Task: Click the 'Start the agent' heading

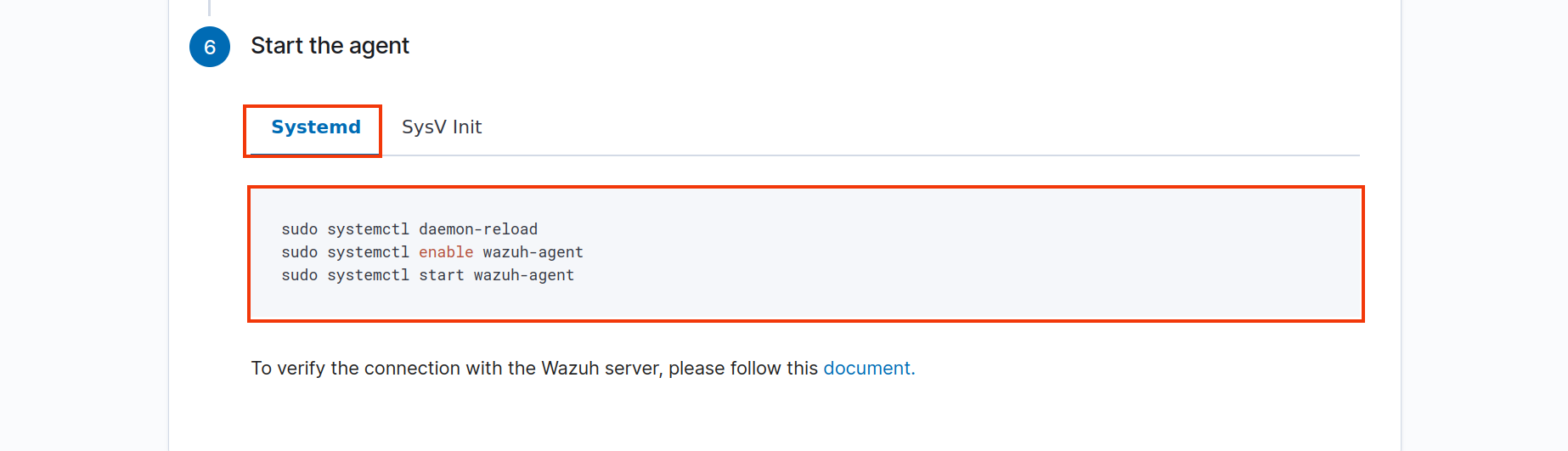Action: 330,46
